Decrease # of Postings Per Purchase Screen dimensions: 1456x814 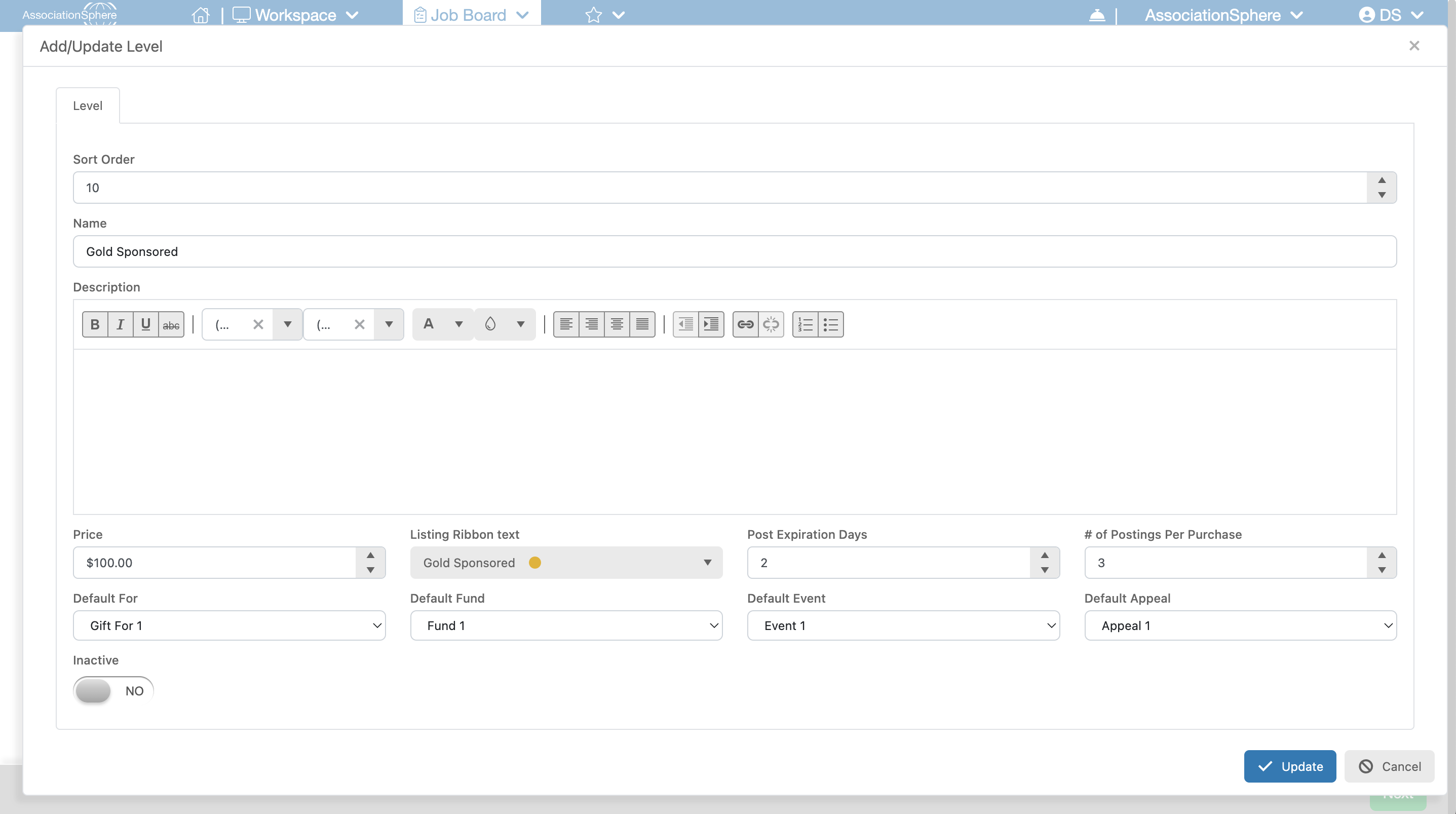click(1382, 570)
